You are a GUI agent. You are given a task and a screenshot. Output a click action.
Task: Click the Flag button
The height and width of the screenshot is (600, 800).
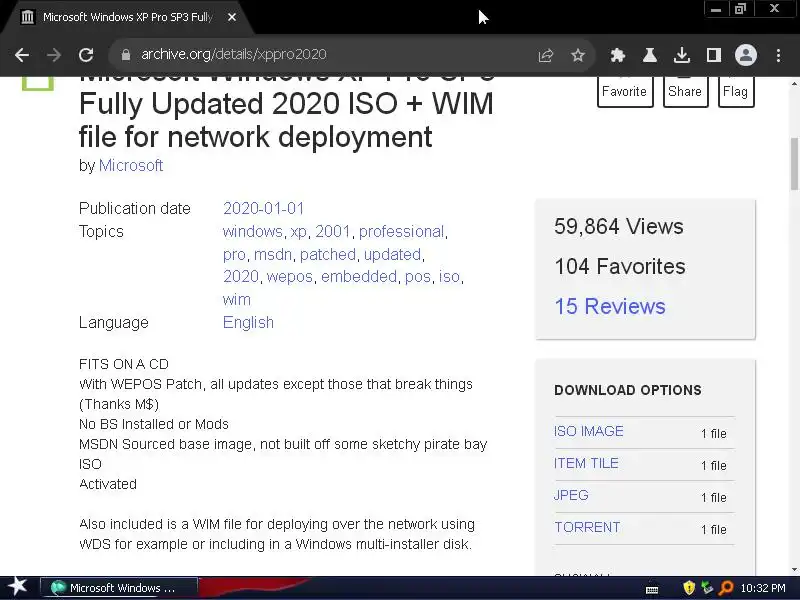pos(736,91)
